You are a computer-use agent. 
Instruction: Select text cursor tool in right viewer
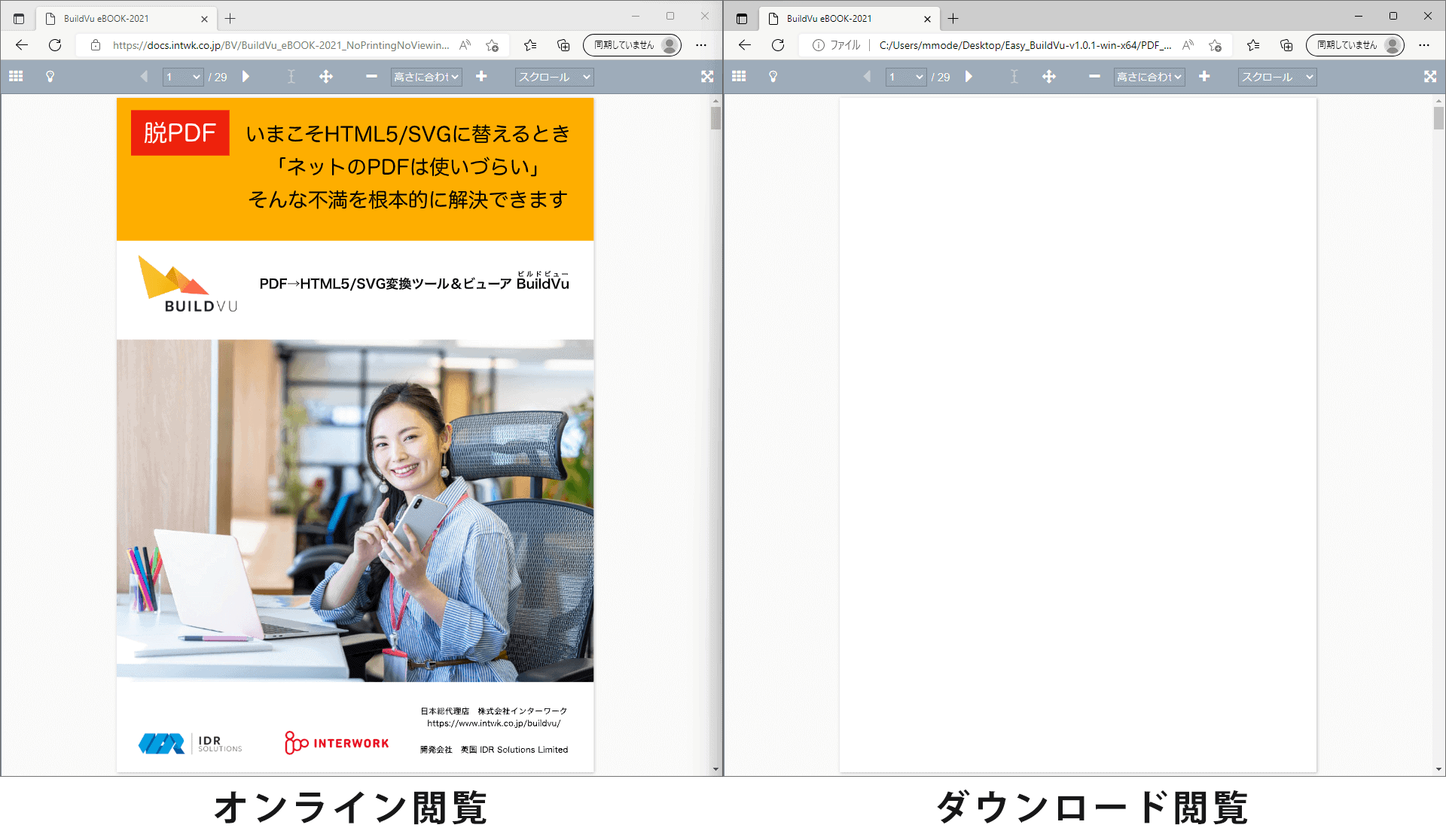coord(1014,76)
